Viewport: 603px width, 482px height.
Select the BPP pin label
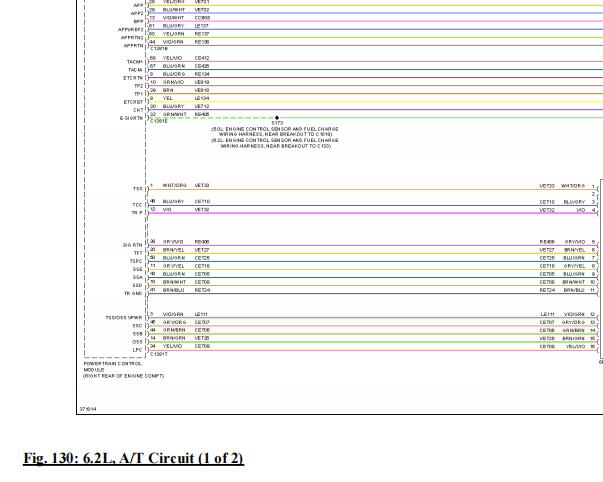[x=138, y=22]
